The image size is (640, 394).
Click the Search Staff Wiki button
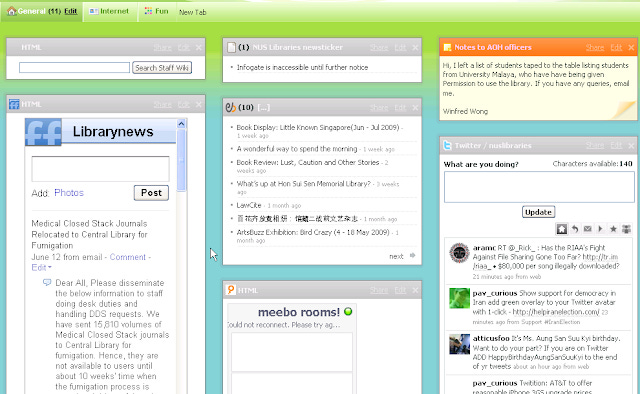click(x=162, y=68)
